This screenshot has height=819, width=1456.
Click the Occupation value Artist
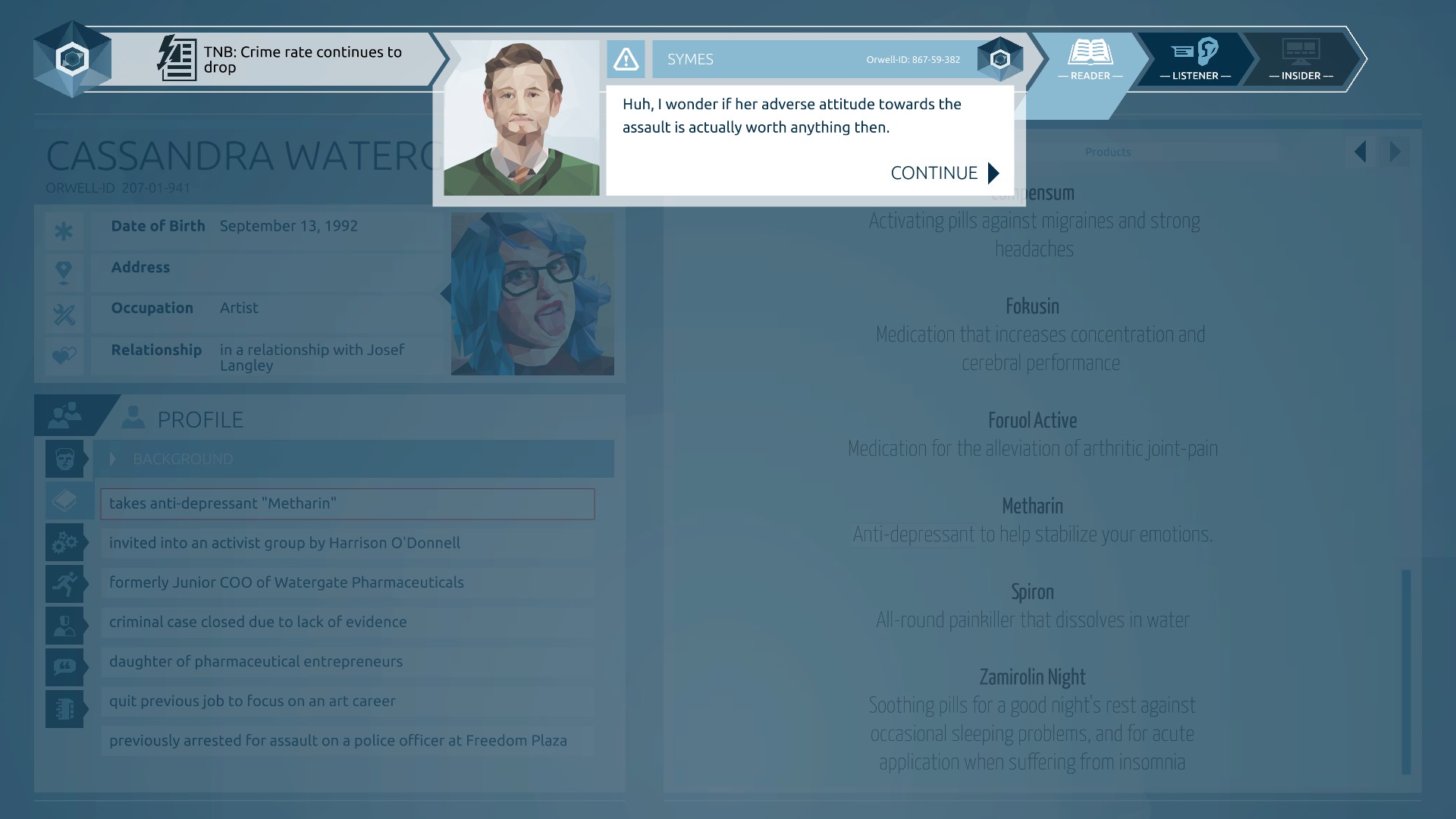[x=239, y=308]
